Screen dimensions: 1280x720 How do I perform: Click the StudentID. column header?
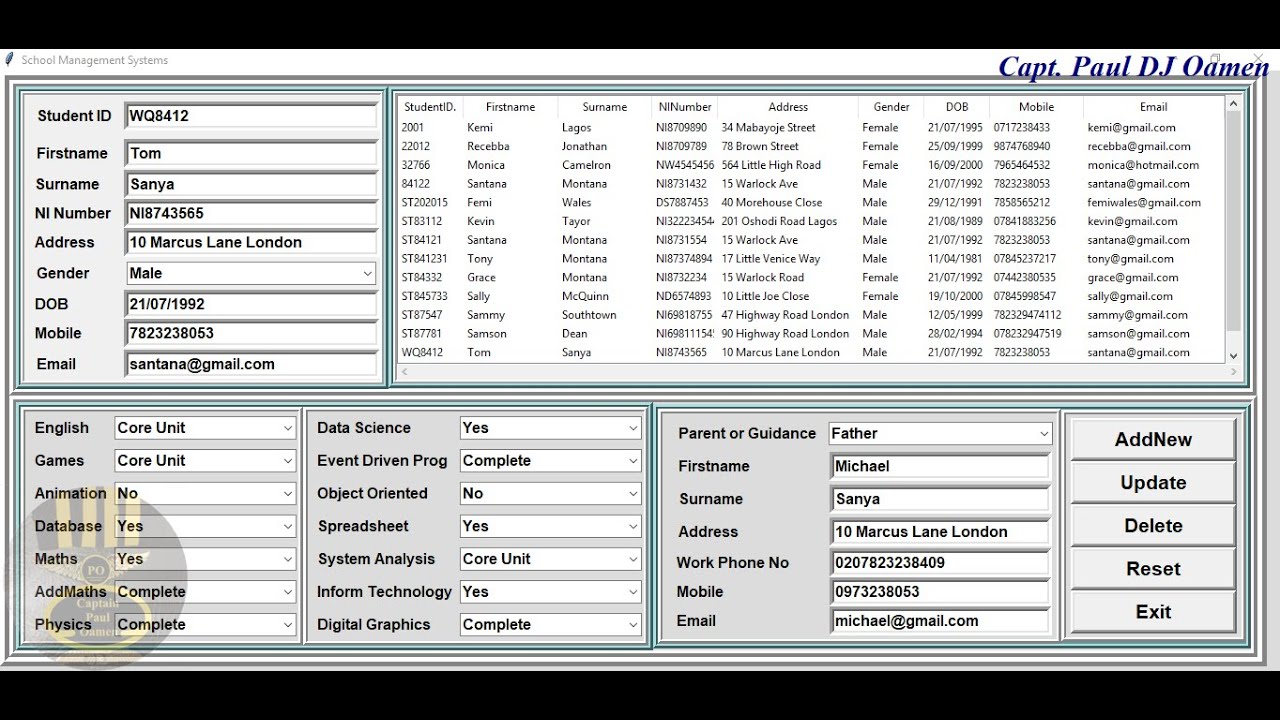point(430,107)
